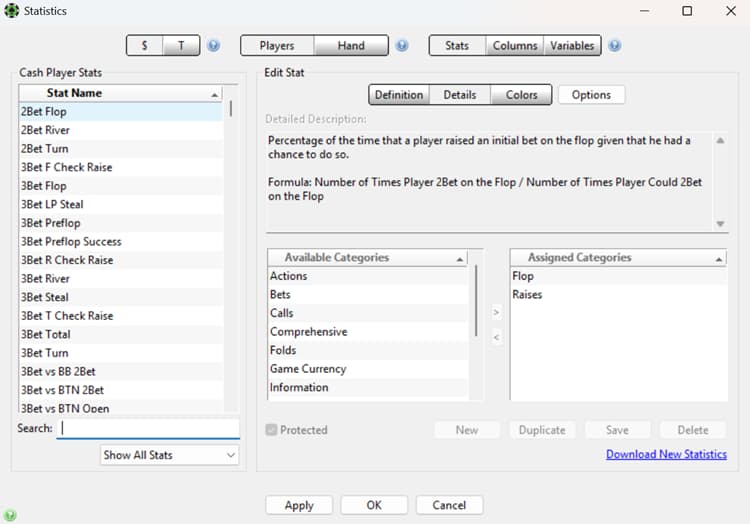This screenshot has height=524, width=750.
Task: Select 3Bet vs BTN 2Bet stat
Action: [x=121, y=390]
